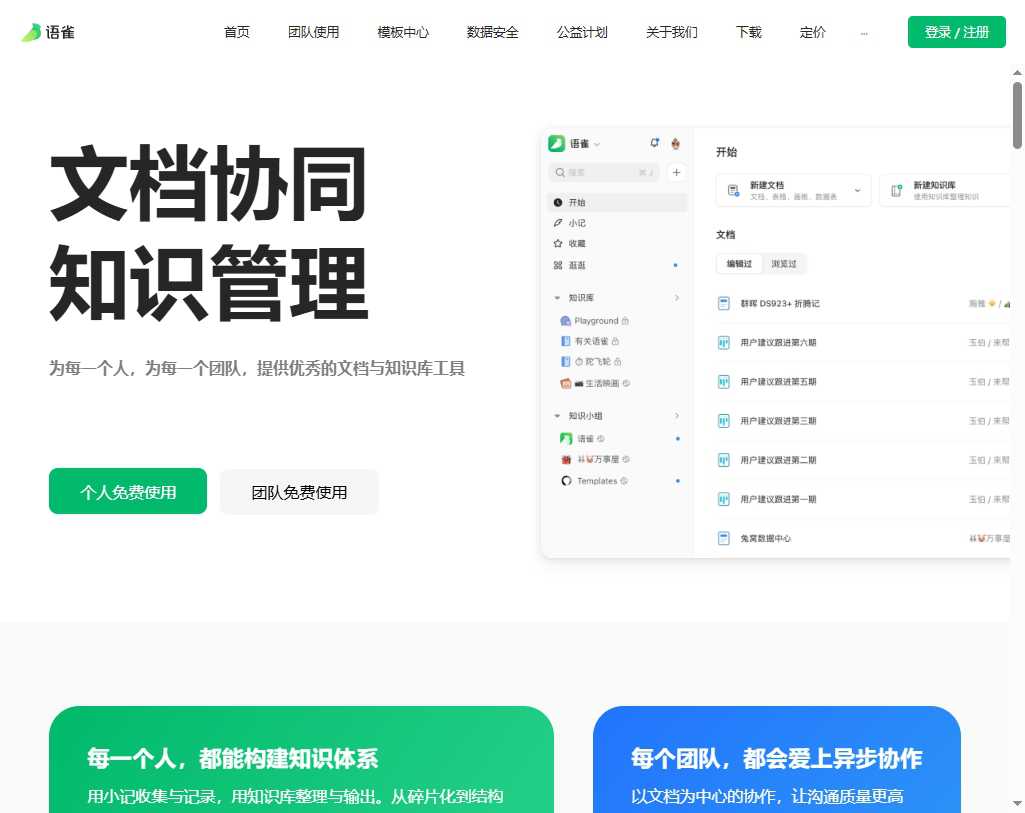This screenshot has width=1025, height=813.
Task: Open the 知识小组 section right chevron
Action: (x=677, y=416)
